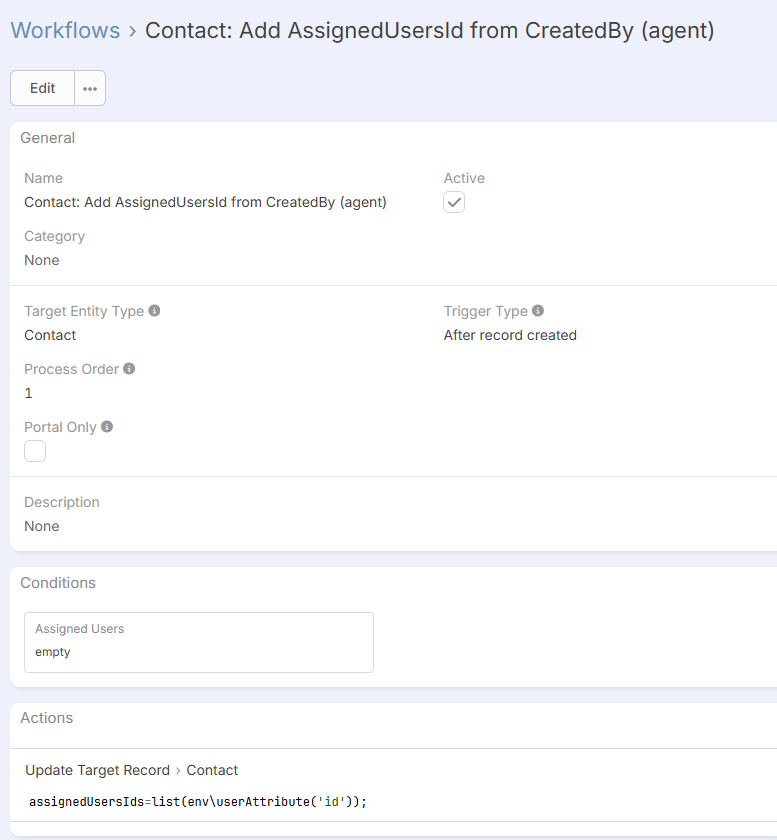This screenshot has height=840, width=777.
Task: Click the info icon beside Trigger Type
Action: tap(538, 311)
